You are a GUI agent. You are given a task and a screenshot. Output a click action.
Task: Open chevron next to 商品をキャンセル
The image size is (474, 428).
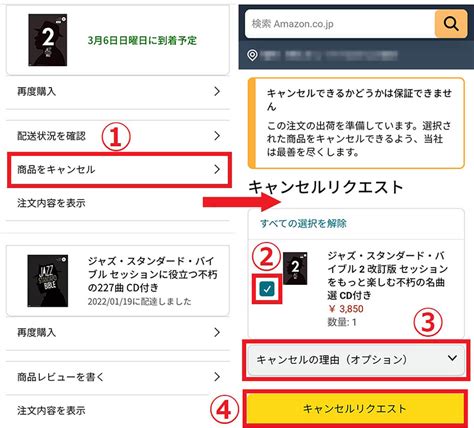click(217, 169)
